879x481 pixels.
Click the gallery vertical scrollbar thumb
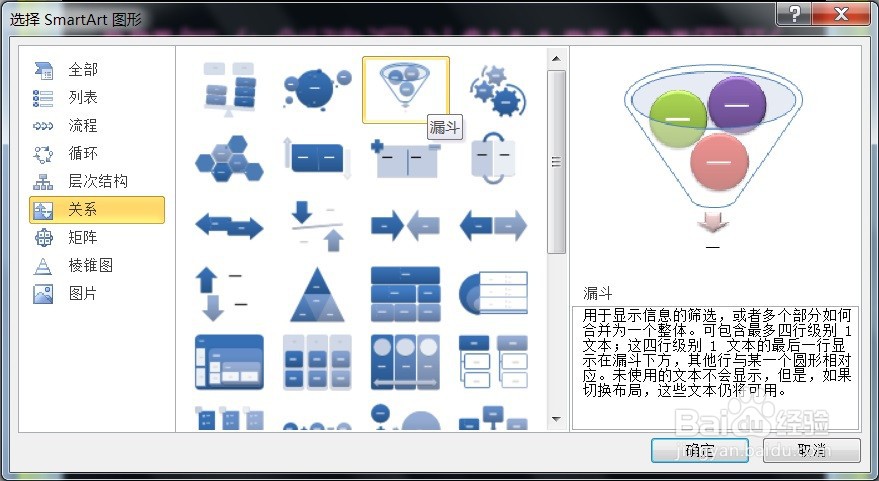[556, 161]
